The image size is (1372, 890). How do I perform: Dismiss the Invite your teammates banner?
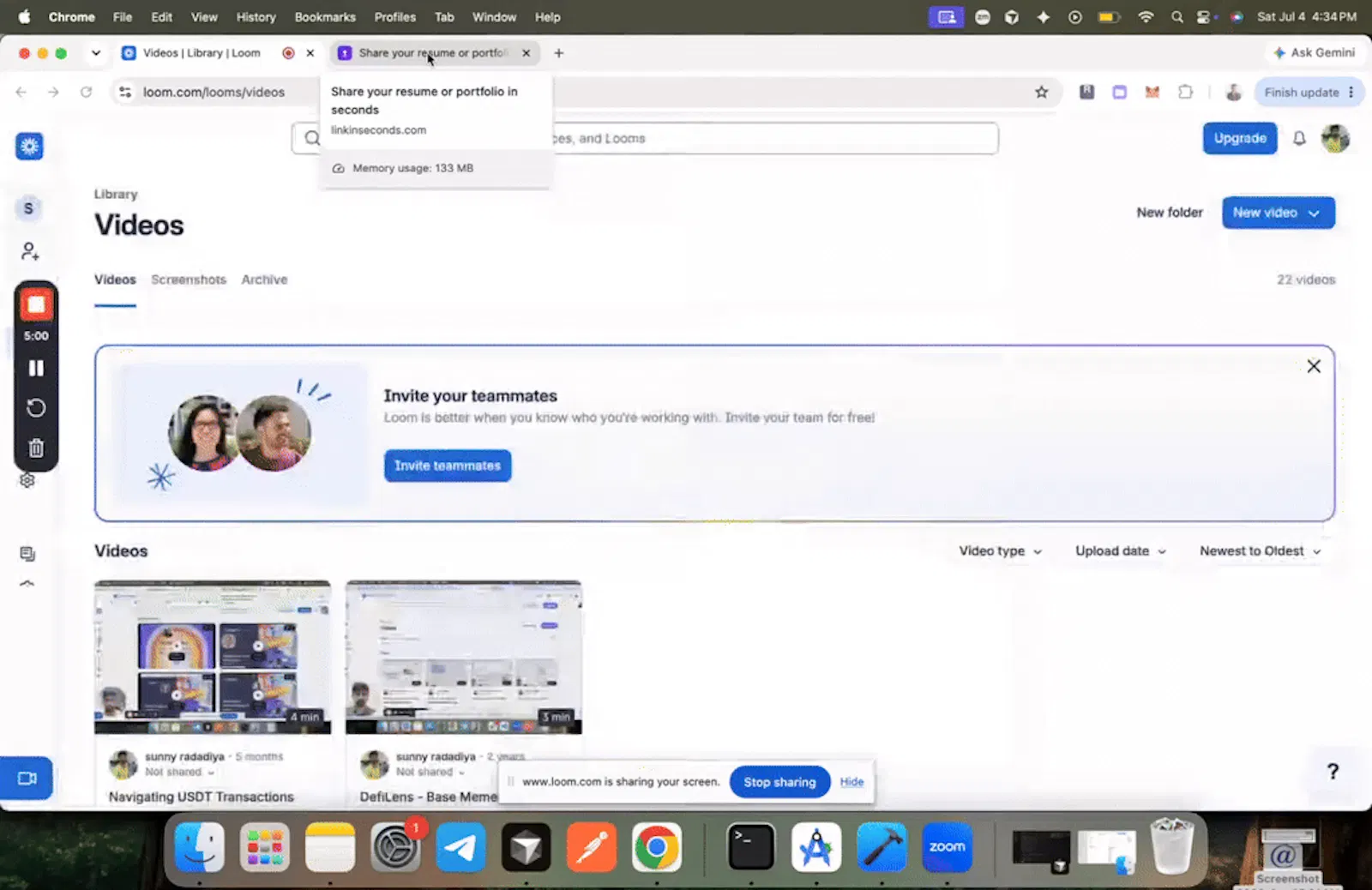pyautogui.click(x=1313, y=366)
